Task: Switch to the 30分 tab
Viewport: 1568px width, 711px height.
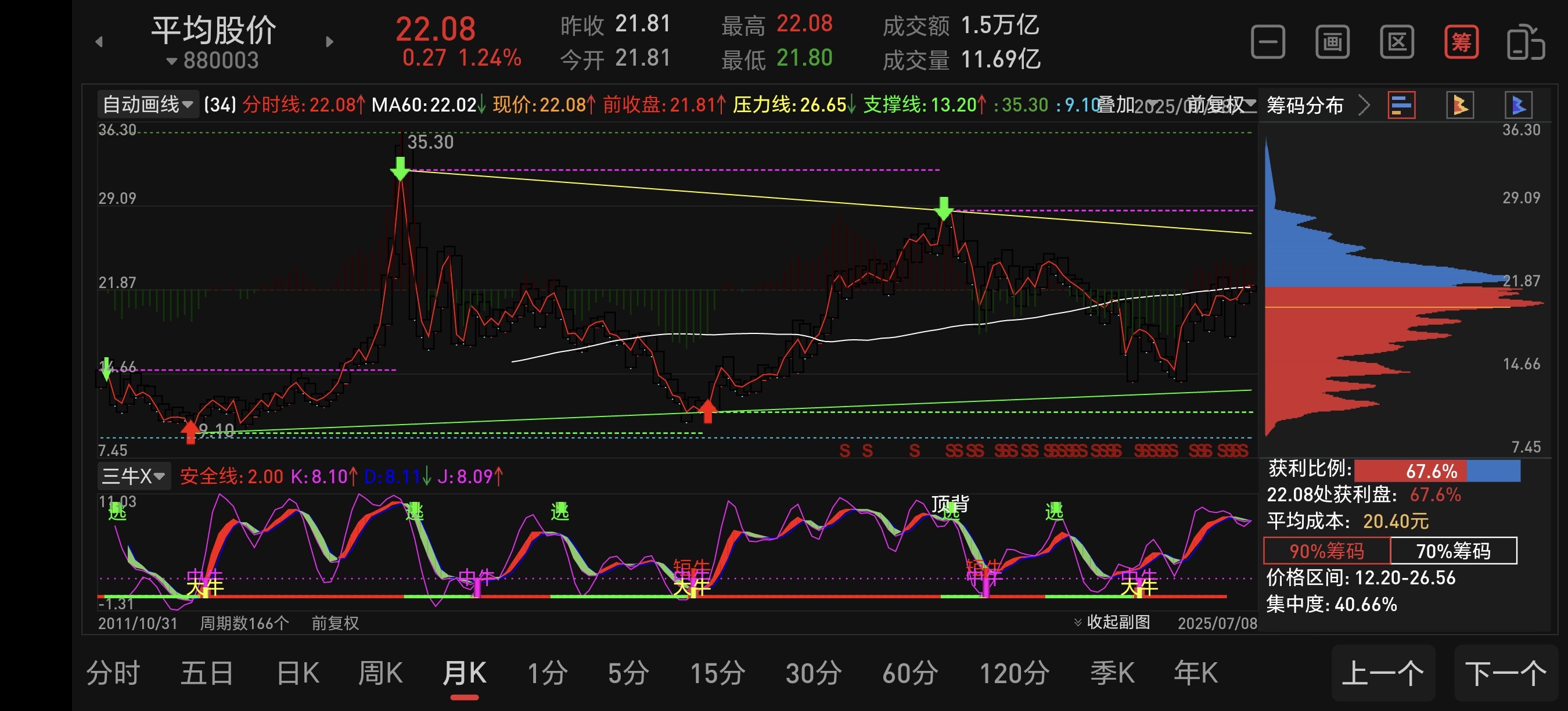Action: 814,673
